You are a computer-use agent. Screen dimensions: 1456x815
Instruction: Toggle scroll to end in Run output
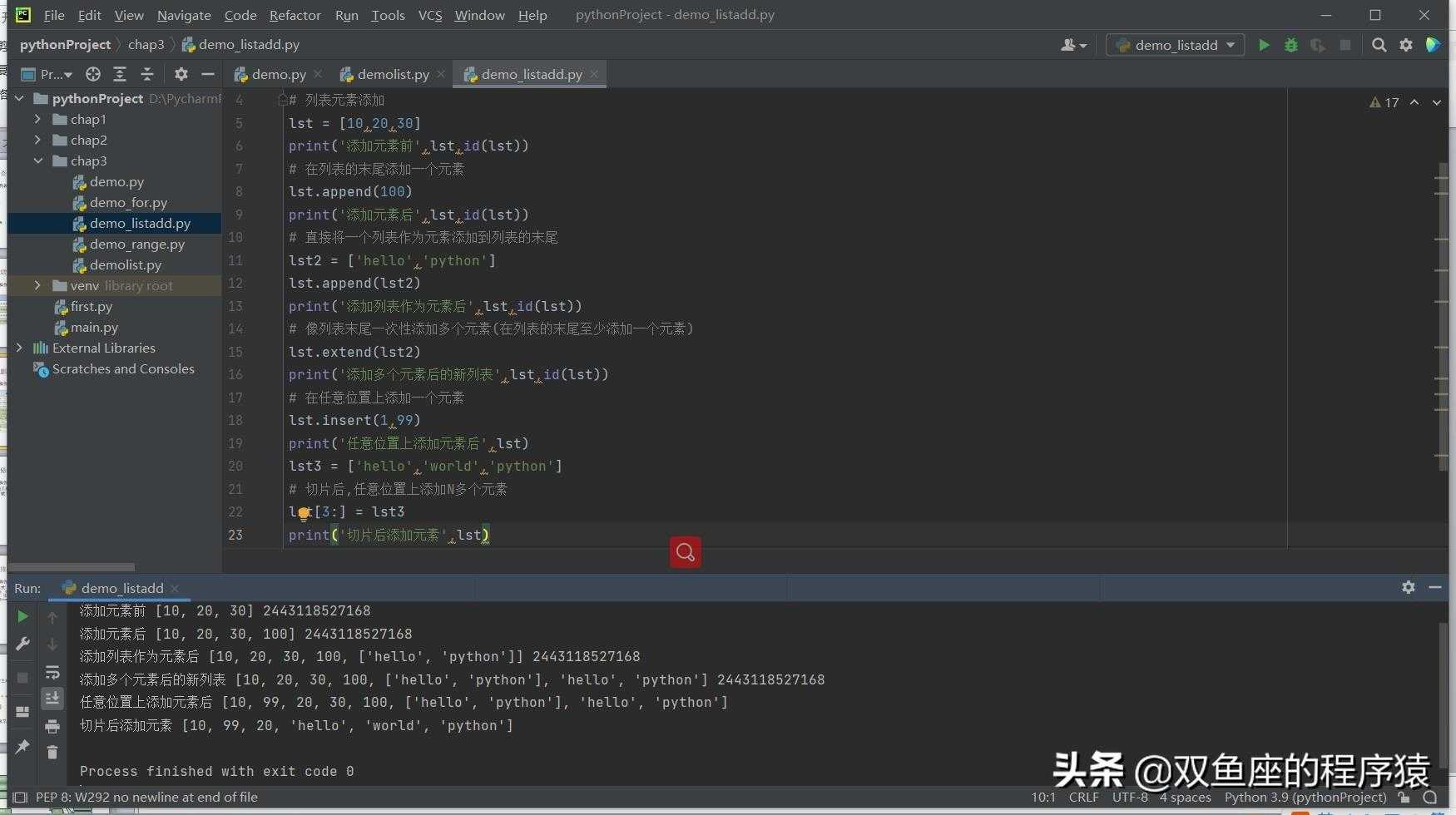point(52,699)
